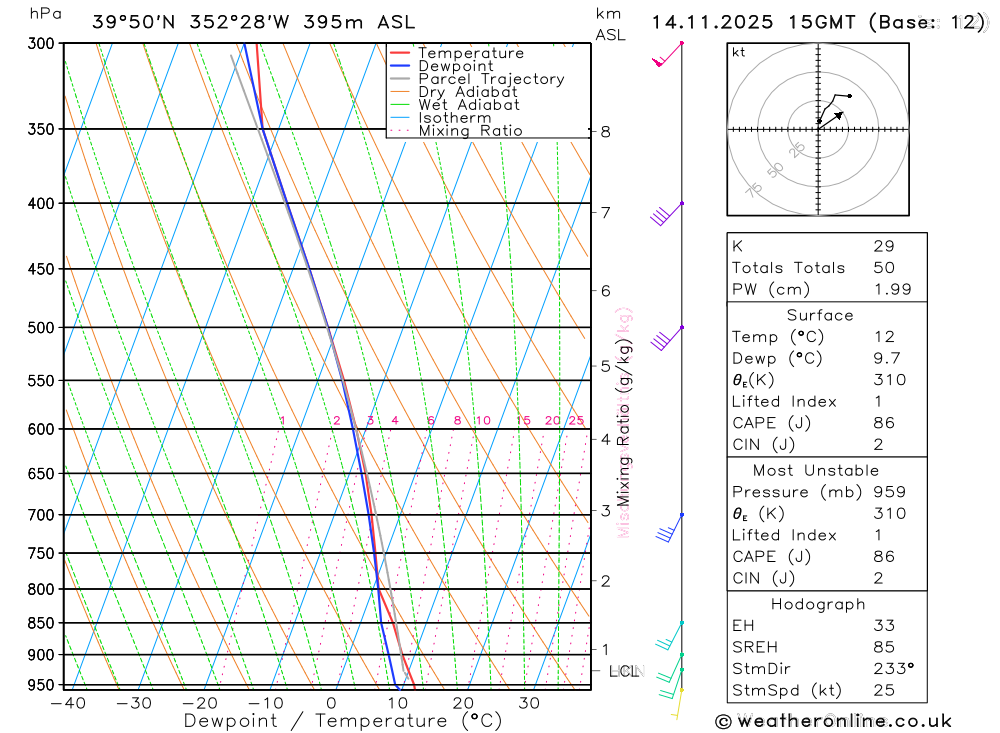Click the CAPE value under Surface

[884, 423]
